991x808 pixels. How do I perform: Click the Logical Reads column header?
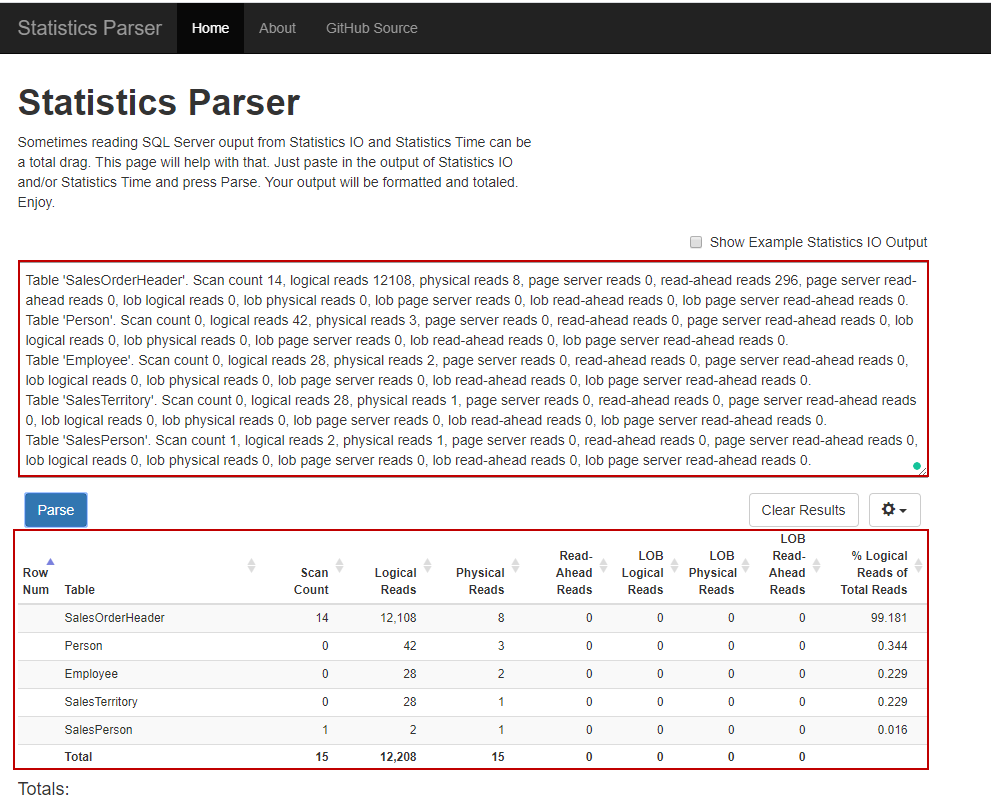point(396,581)
